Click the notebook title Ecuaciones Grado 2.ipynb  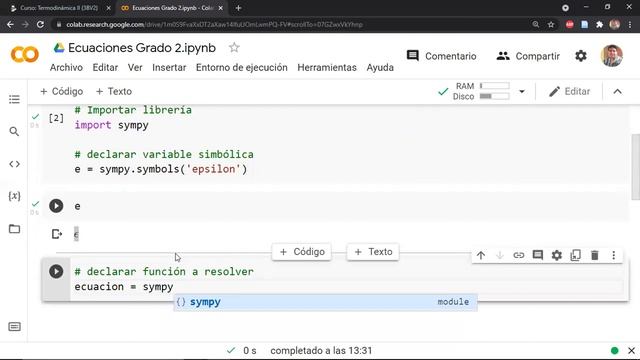point(142,48)
